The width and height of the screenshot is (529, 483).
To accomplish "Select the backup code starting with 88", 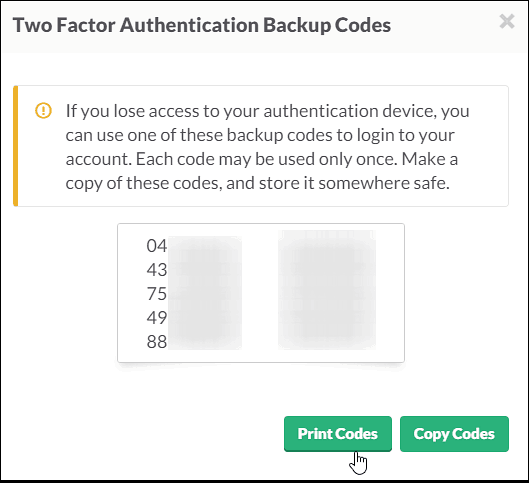I will click(x=194, y=342).
